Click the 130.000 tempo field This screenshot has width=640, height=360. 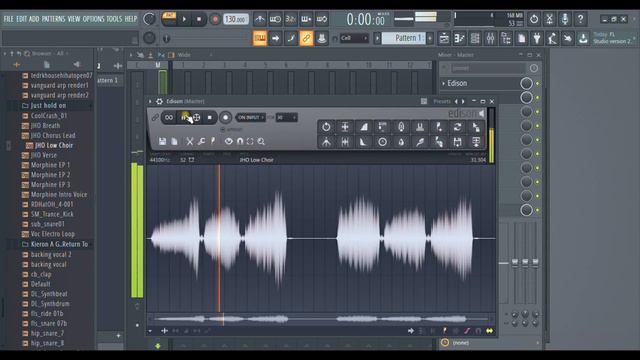(x=236, y=19)
